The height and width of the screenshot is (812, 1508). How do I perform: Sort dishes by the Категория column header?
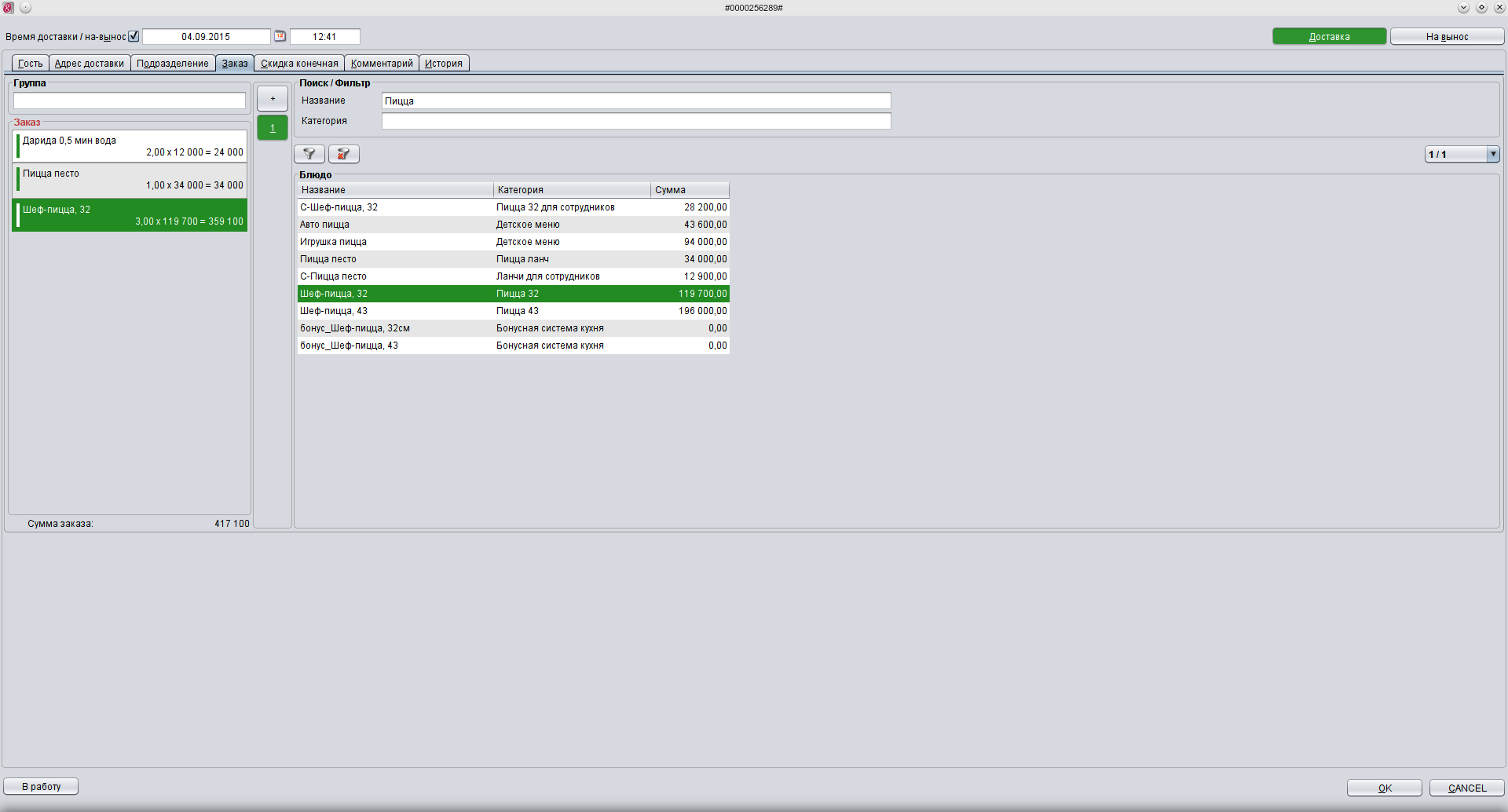click(571, 190)
